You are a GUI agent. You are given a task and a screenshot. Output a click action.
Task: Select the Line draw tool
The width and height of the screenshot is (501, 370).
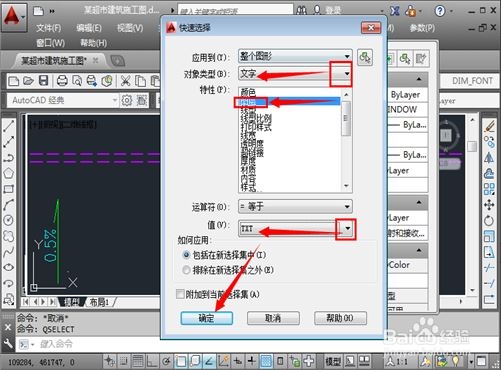[x=9, y=126]
